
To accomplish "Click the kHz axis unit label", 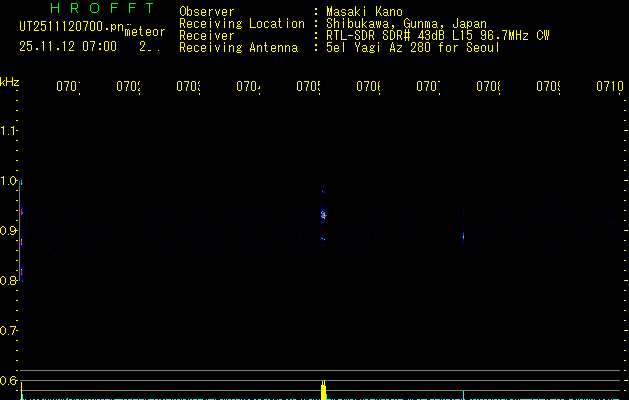I will pyautogui.click(x=10, y=83).
